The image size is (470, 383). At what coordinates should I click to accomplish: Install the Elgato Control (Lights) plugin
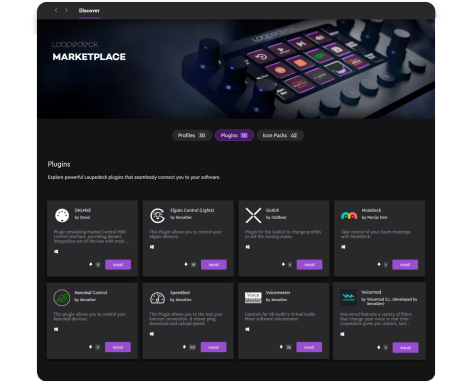(214, 265)
